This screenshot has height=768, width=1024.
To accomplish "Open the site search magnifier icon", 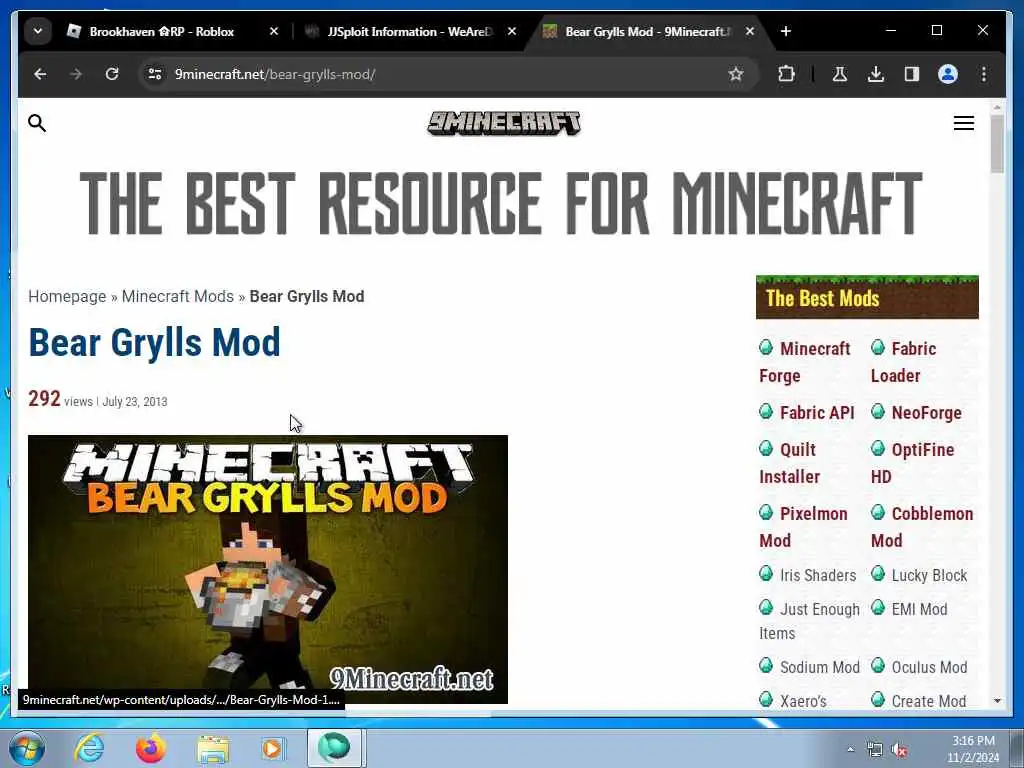I will point(37,123).
